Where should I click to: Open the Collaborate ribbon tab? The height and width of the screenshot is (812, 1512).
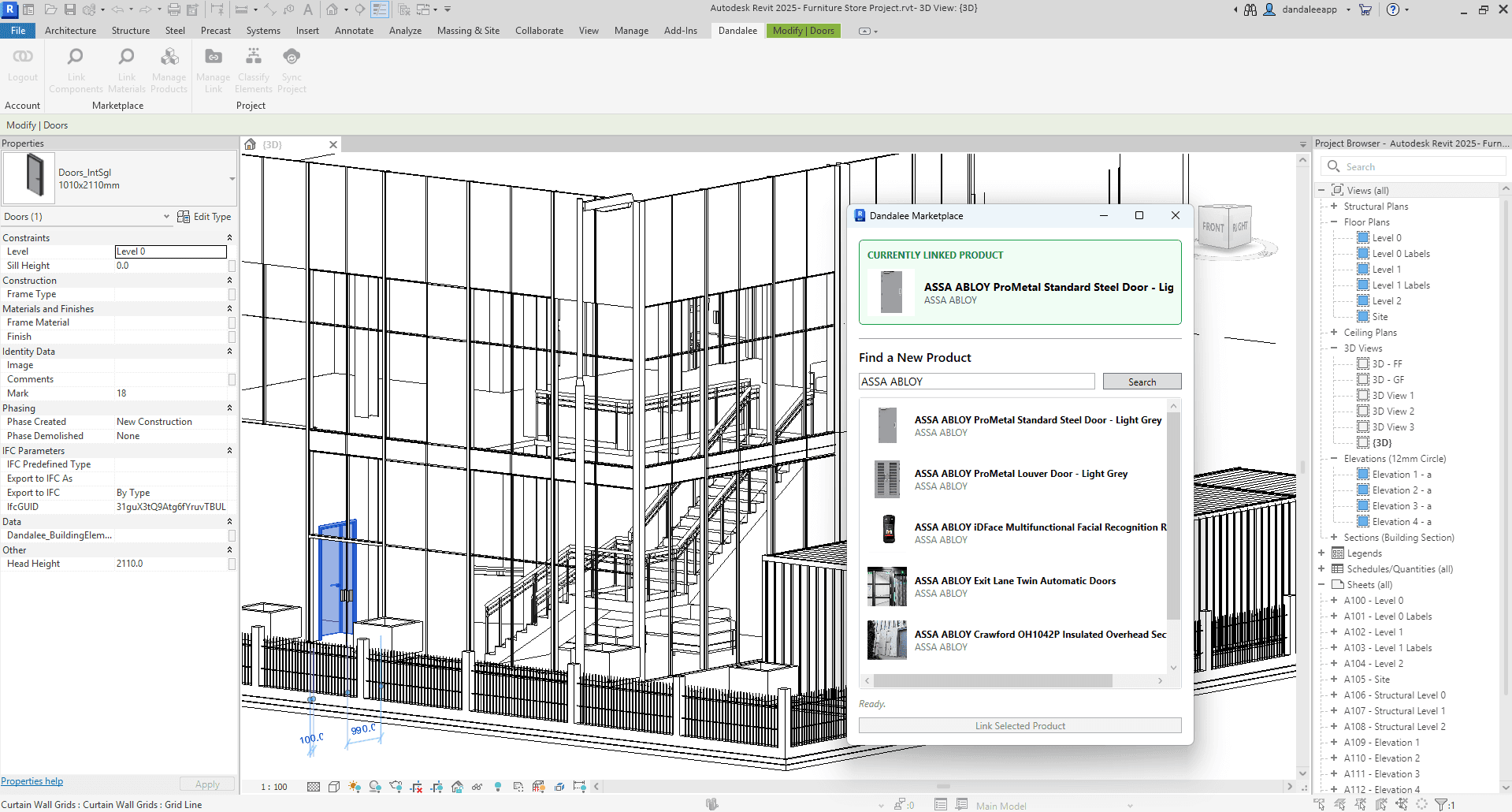539,31
